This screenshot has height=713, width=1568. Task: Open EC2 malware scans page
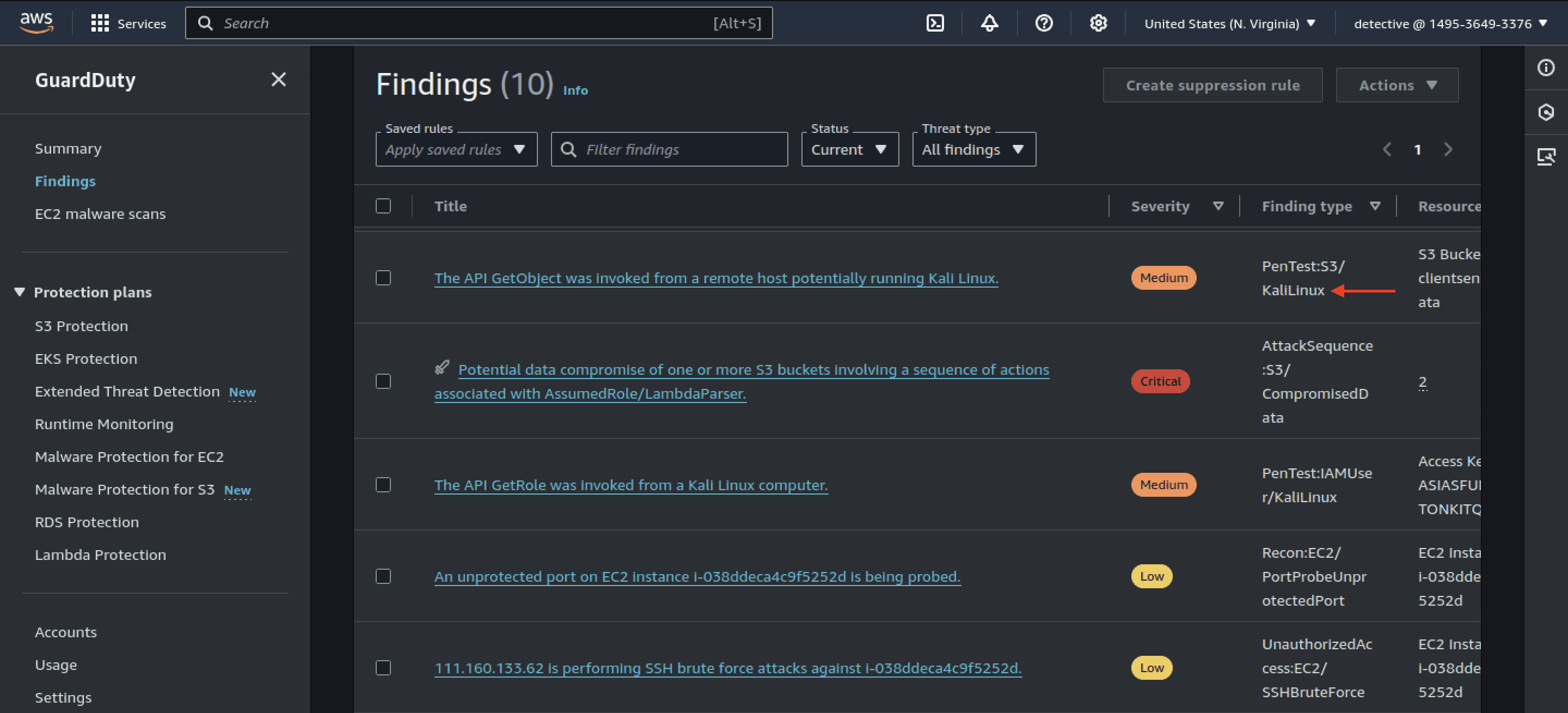(100, 214)
